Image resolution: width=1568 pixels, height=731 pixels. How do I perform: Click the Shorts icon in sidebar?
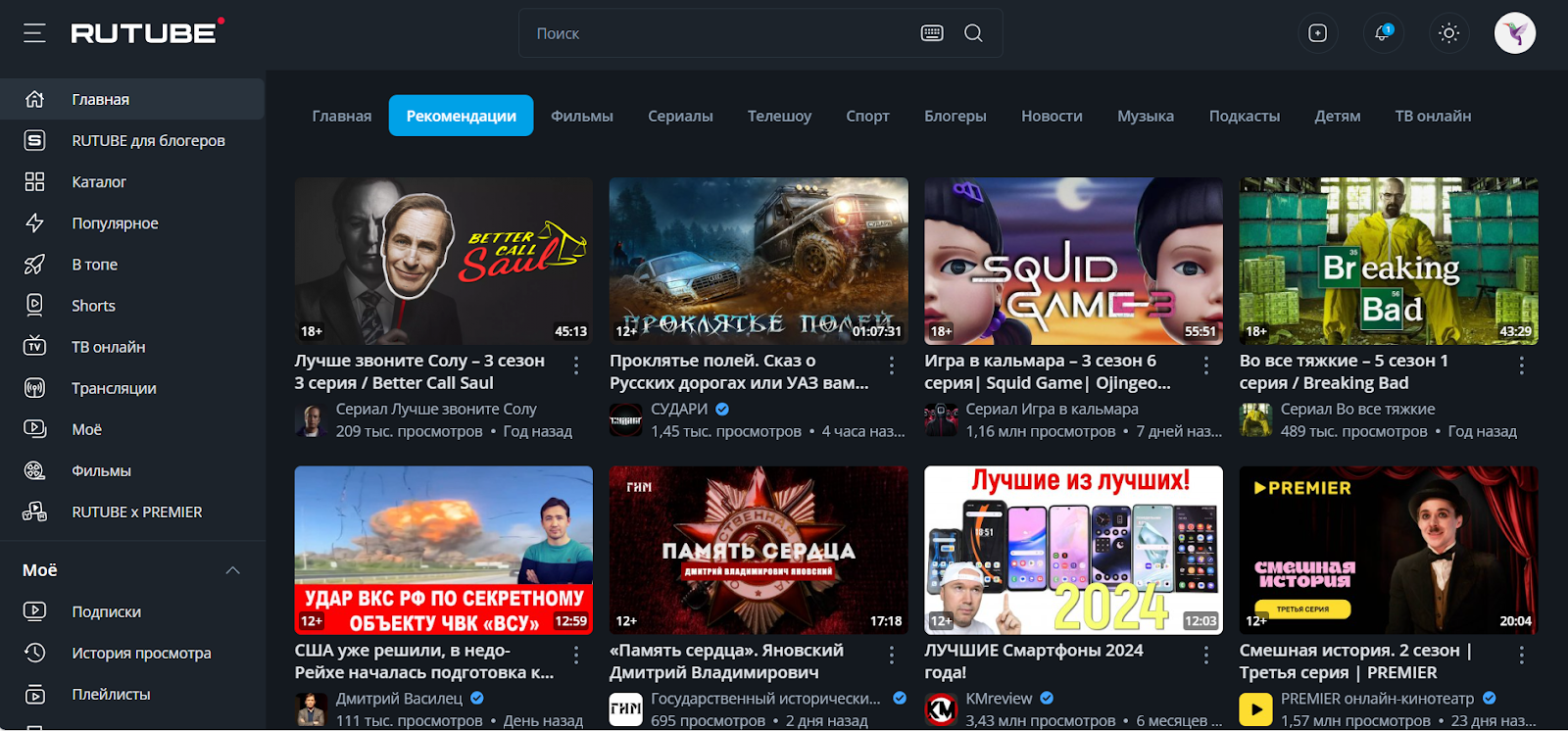[x=34, y=305]
